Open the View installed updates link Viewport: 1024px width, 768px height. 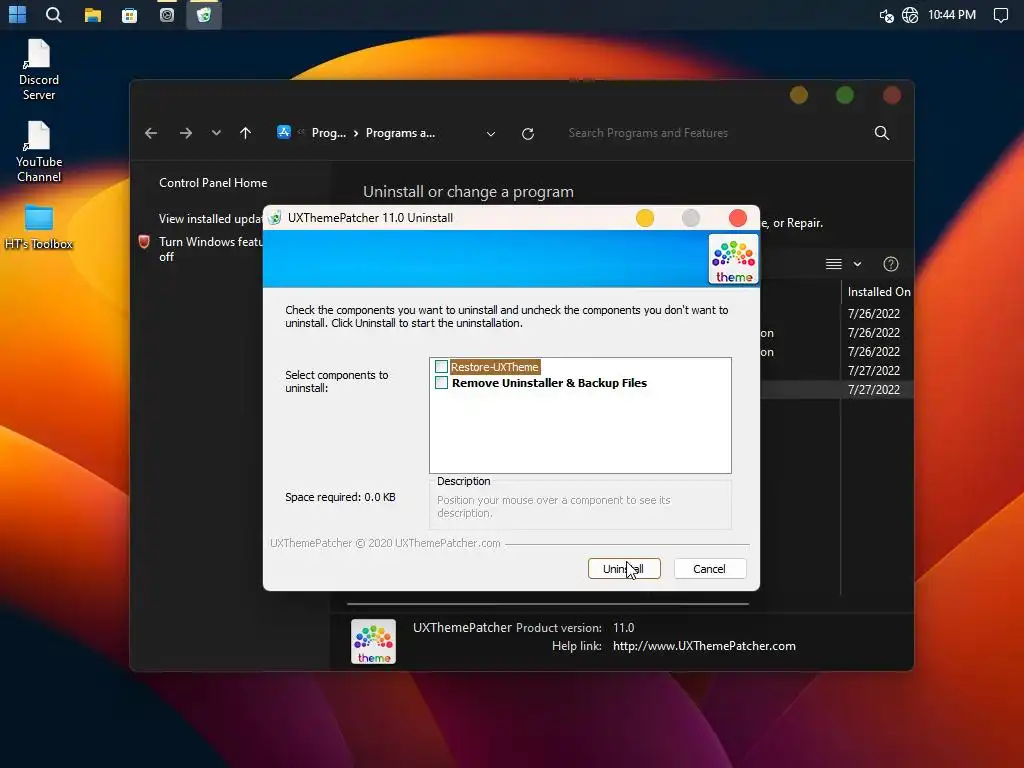point(210,219)
